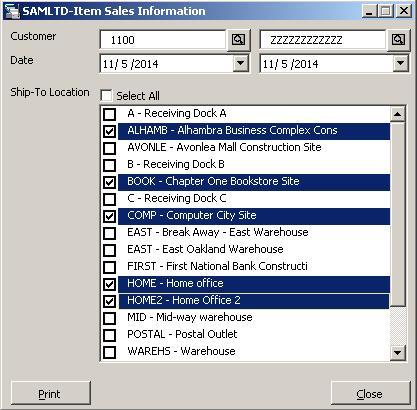
Task: Maximize the Item Sales Information window
Action: coord(386,11)
